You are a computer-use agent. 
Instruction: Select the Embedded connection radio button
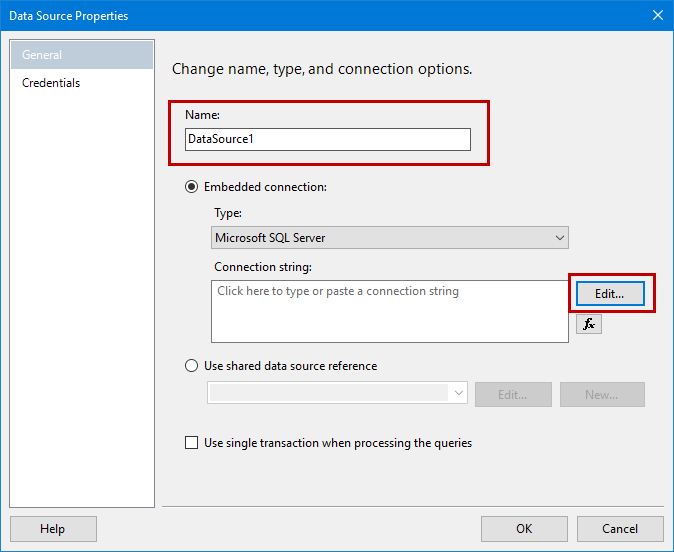191,187
